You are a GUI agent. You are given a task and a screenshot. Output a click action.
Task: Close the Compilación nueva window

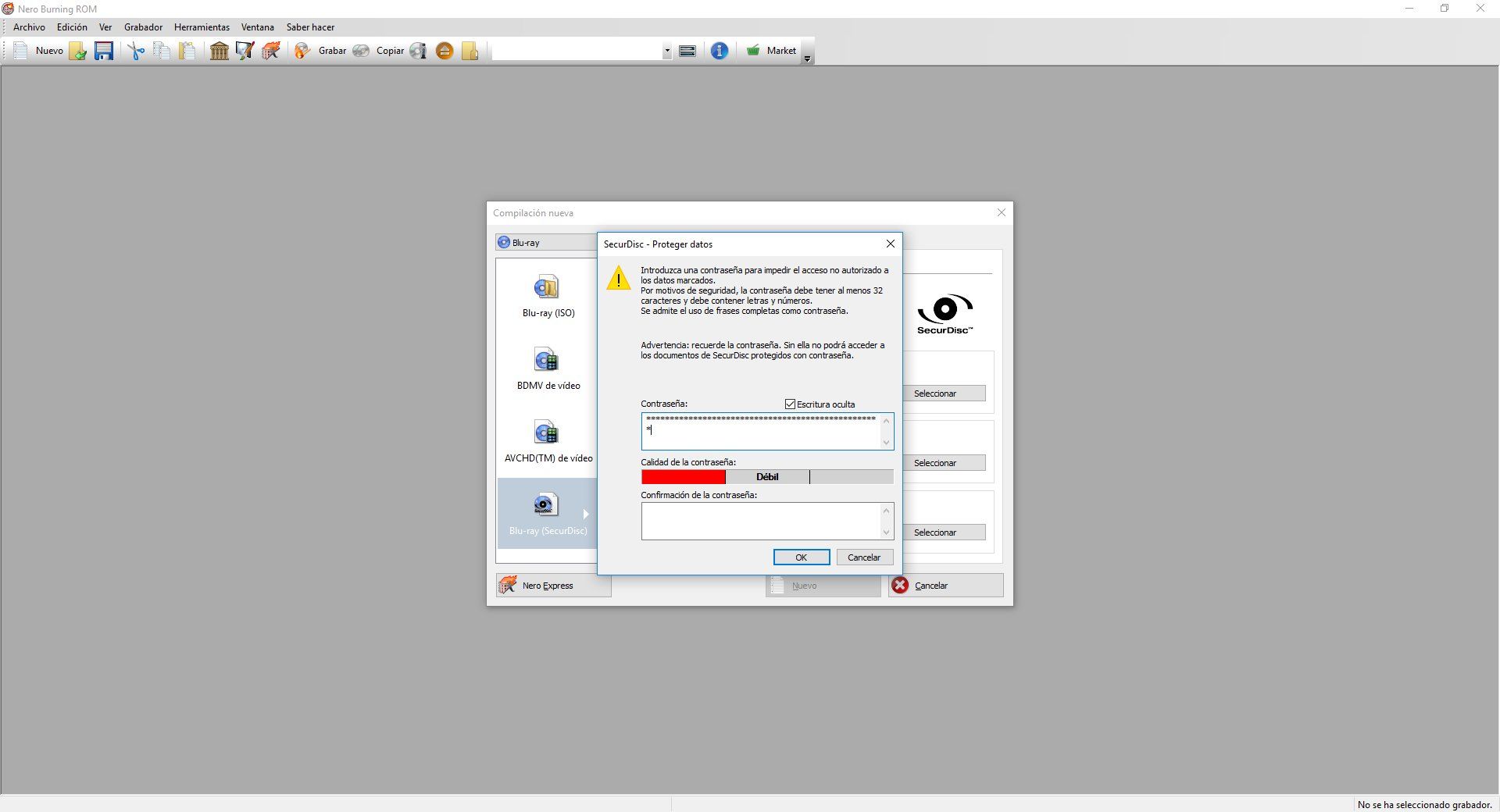(1002, 212)
